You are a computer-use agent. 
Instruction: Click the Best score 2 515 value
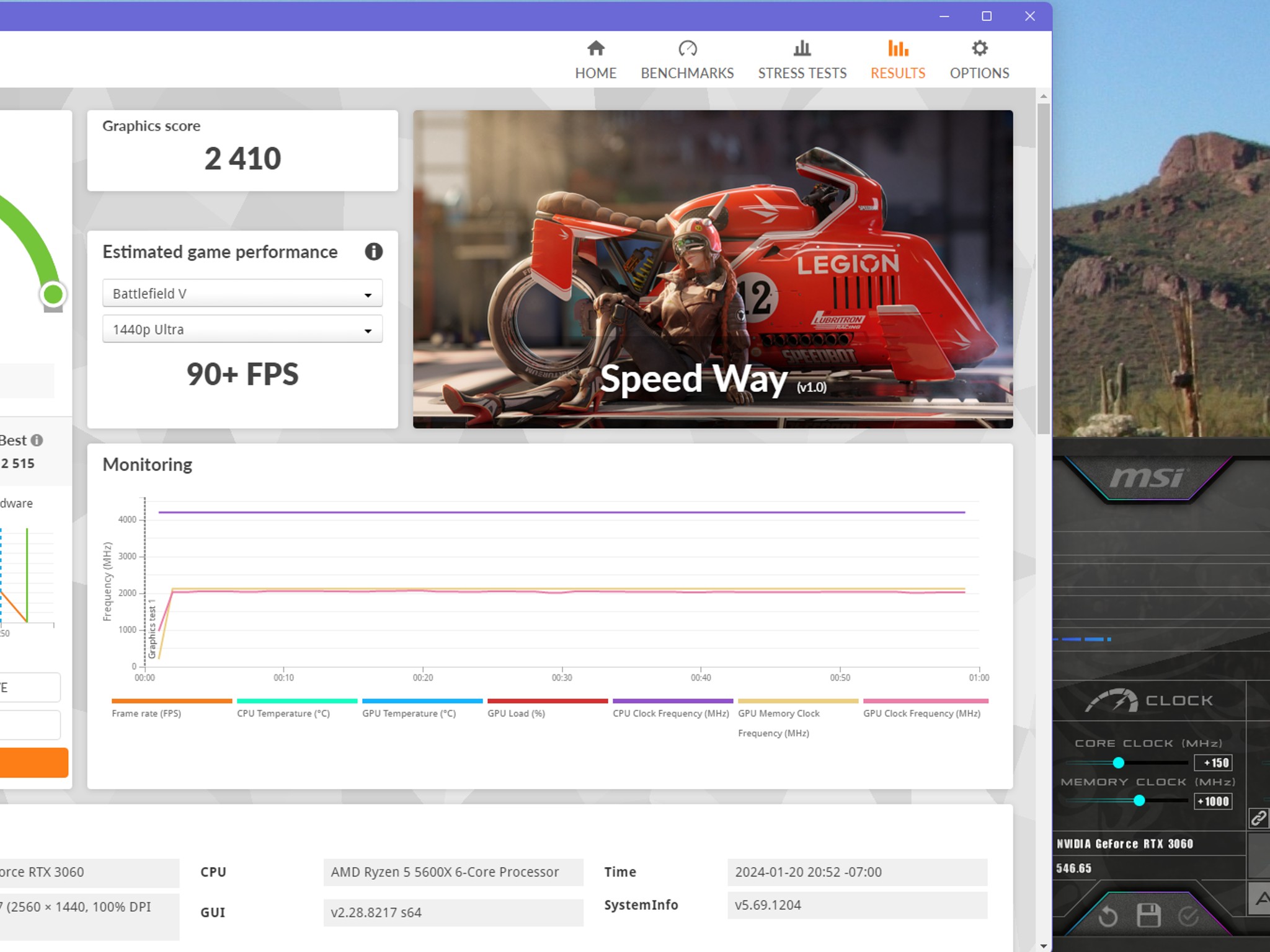point(17,464)
